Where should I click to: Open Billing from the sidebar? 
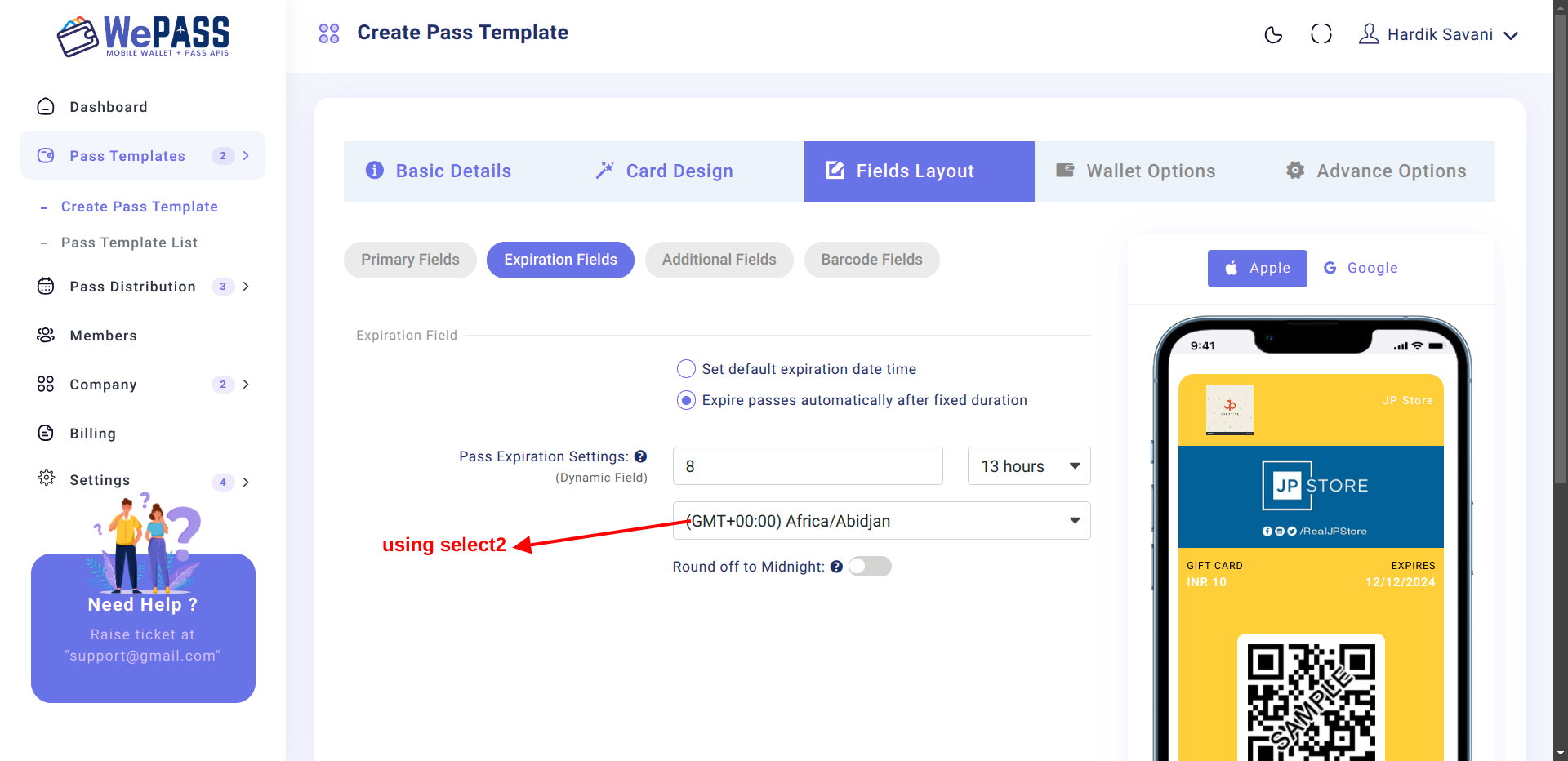pyautogui.click(x=92, y=434)
